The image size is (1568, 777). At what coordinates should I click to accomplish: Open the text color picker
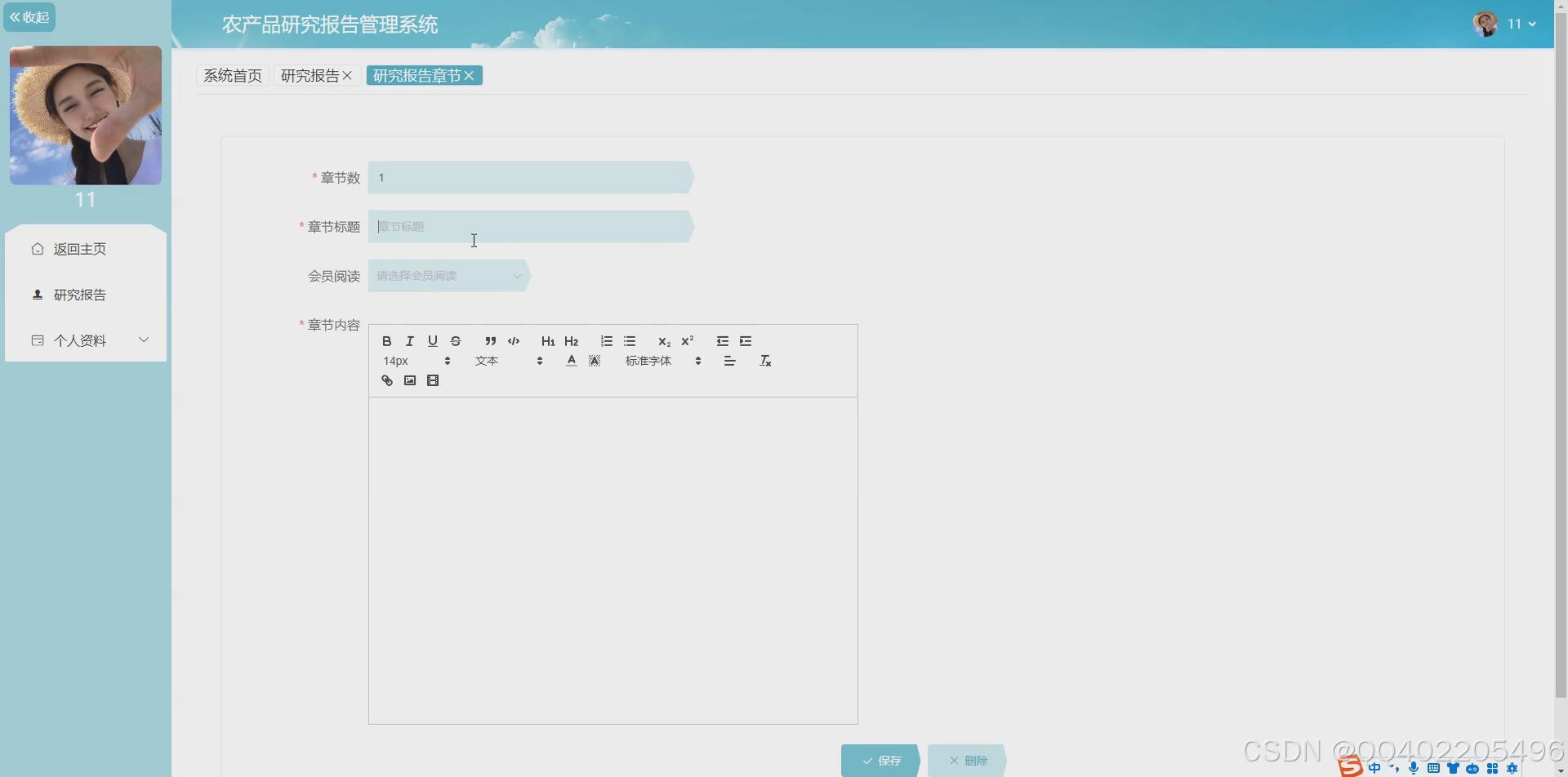coord(572,361)
